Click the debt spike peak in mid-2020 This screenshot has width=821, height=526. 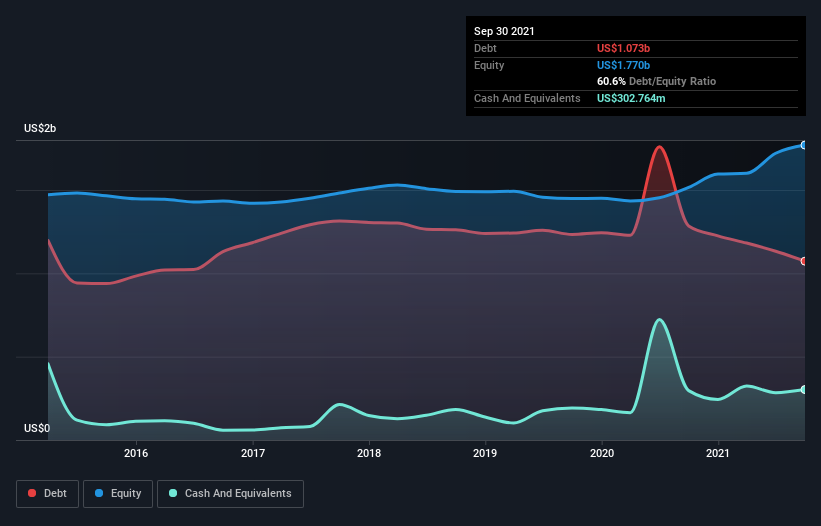(x=659, y=147)
